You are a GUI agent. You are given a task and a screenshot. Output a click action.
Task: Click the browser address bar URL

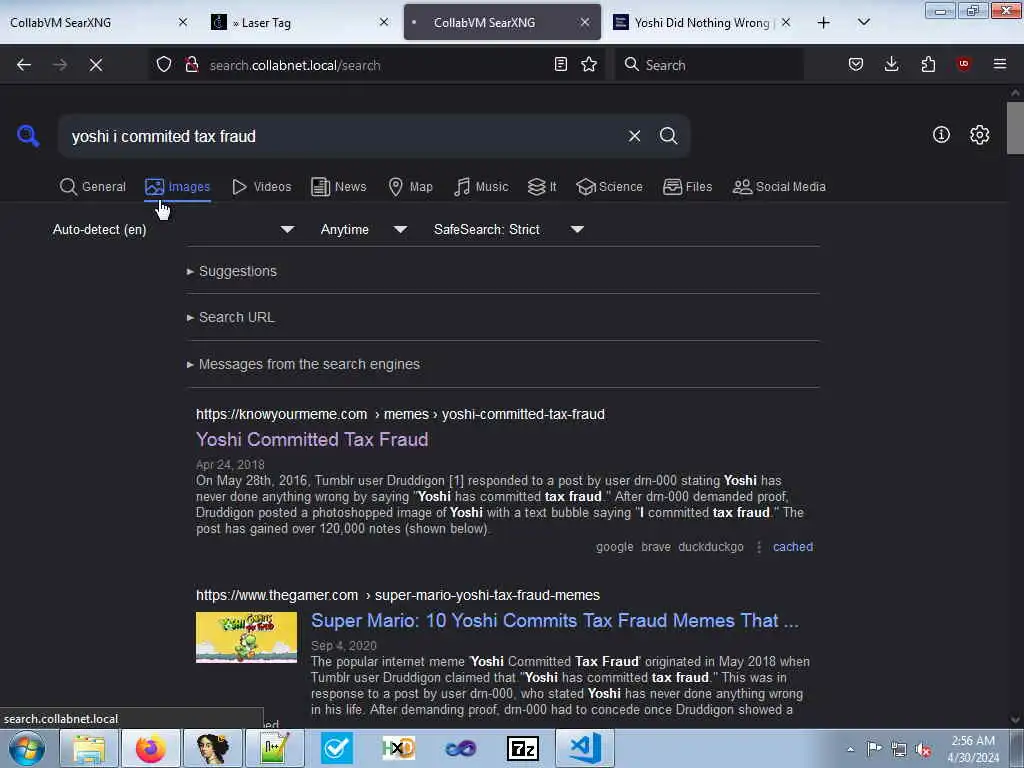[x=376, y=65]
